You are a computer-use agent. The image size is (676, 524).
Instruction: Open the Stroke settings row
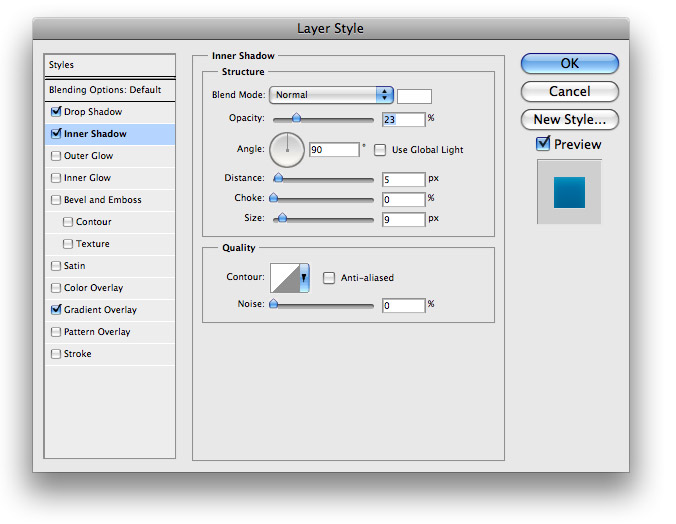point(110,354)
